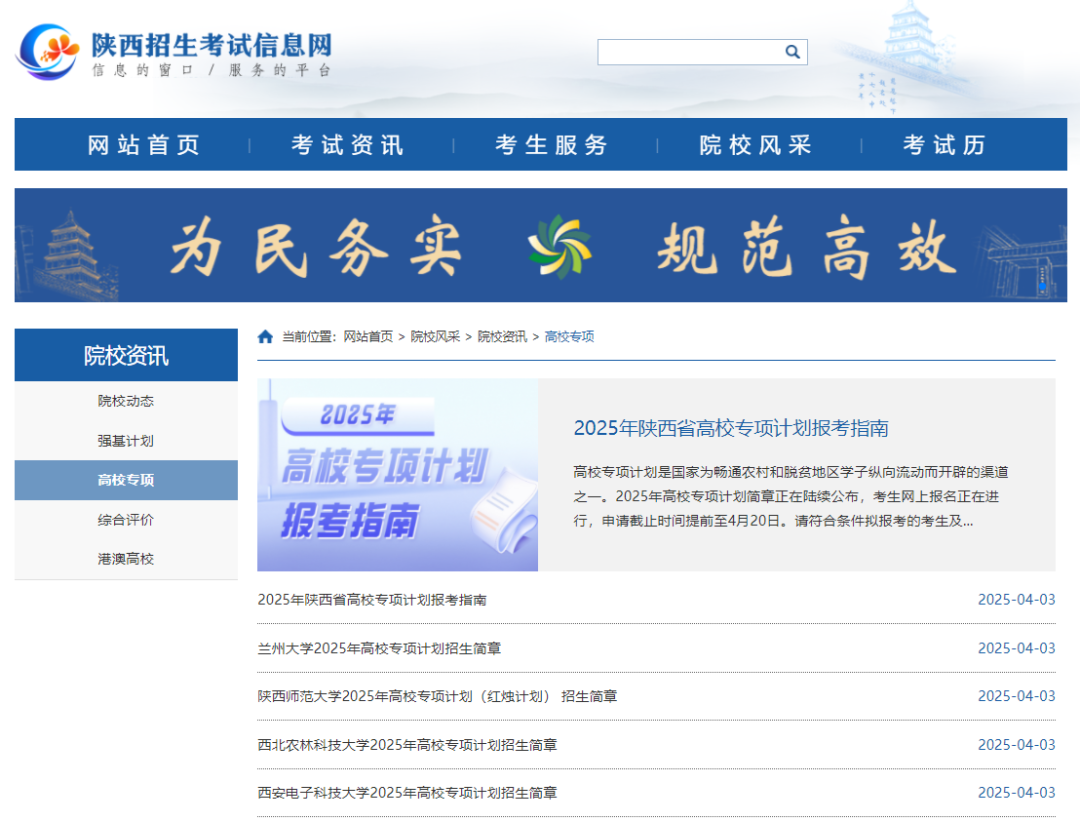Select 港澳高校 in the sidebar
The height and width of the screenshot is (822, 1080).
(124, 558)
